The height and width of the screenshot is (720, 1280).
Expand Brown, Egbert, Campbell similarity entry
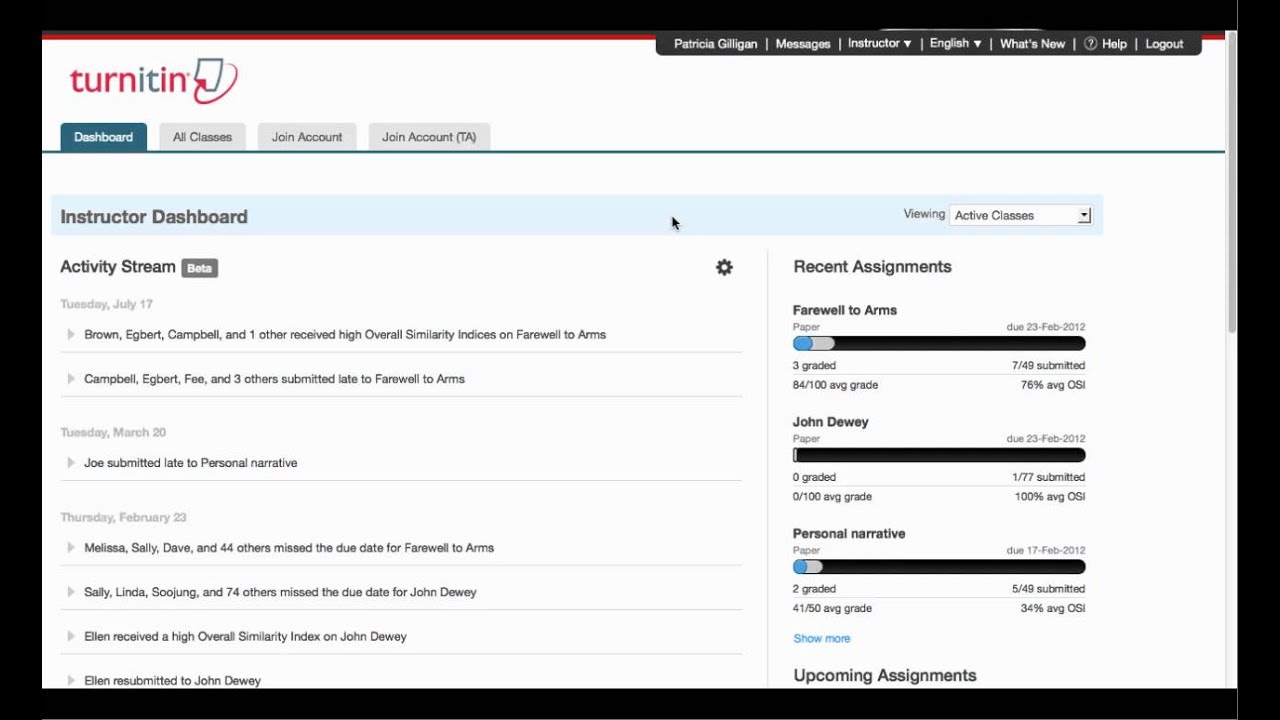(71, 334)
